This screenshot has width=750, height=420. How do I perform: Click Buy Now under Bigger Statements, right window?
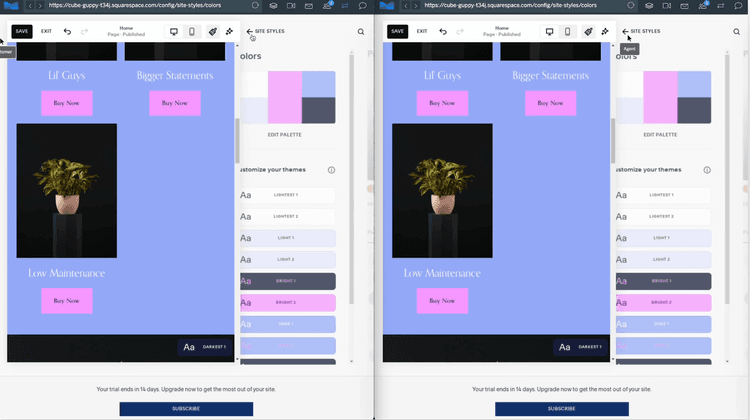click(550, 103)
